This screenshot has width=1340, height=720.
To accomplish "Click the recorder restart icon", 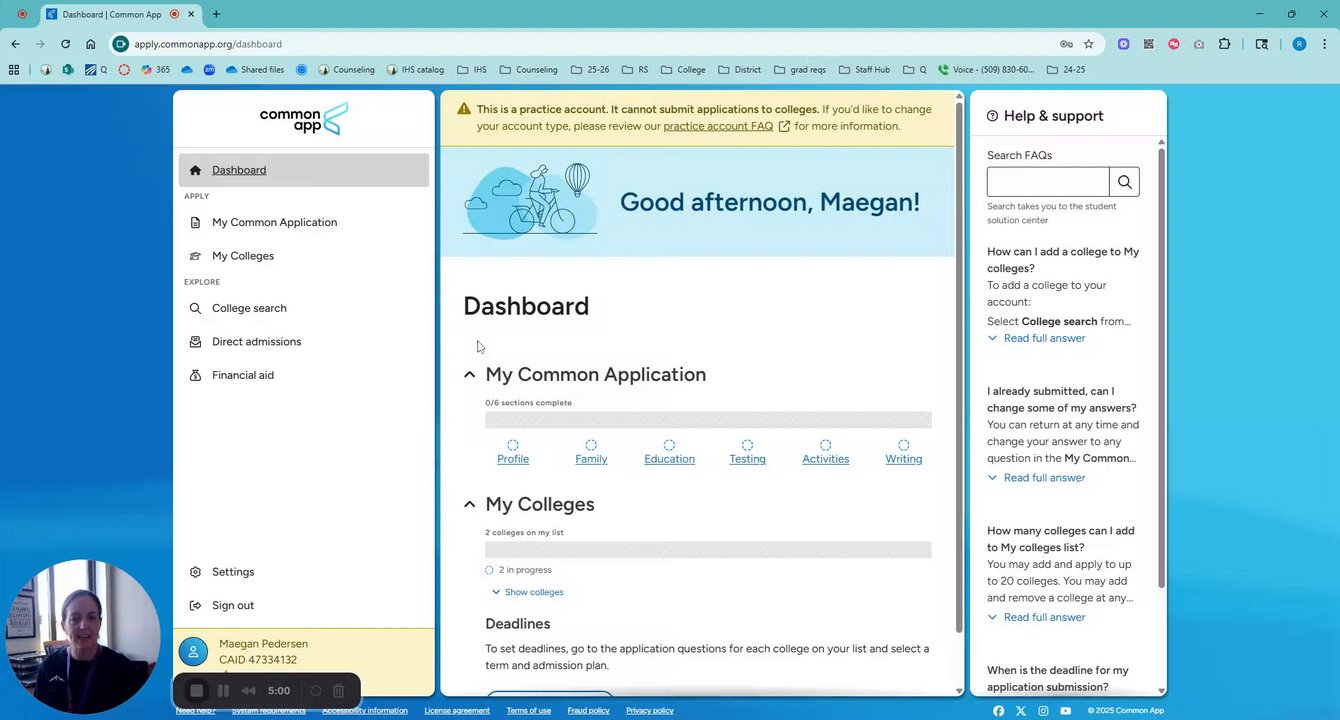I will tap(316, 691).
